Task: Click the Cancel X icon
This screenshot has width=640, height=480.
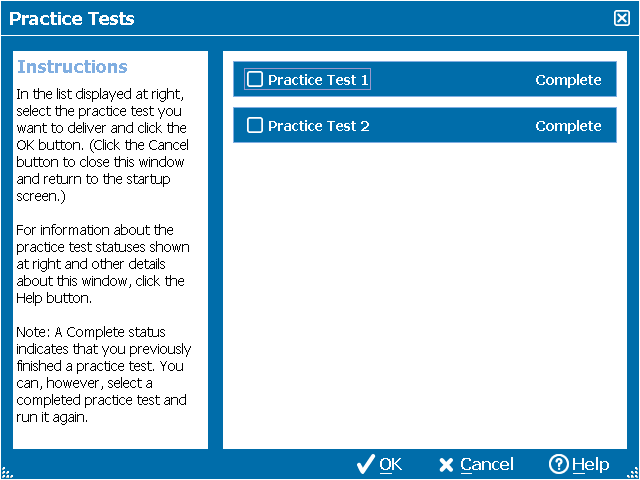Action: [x=446, y=465]
